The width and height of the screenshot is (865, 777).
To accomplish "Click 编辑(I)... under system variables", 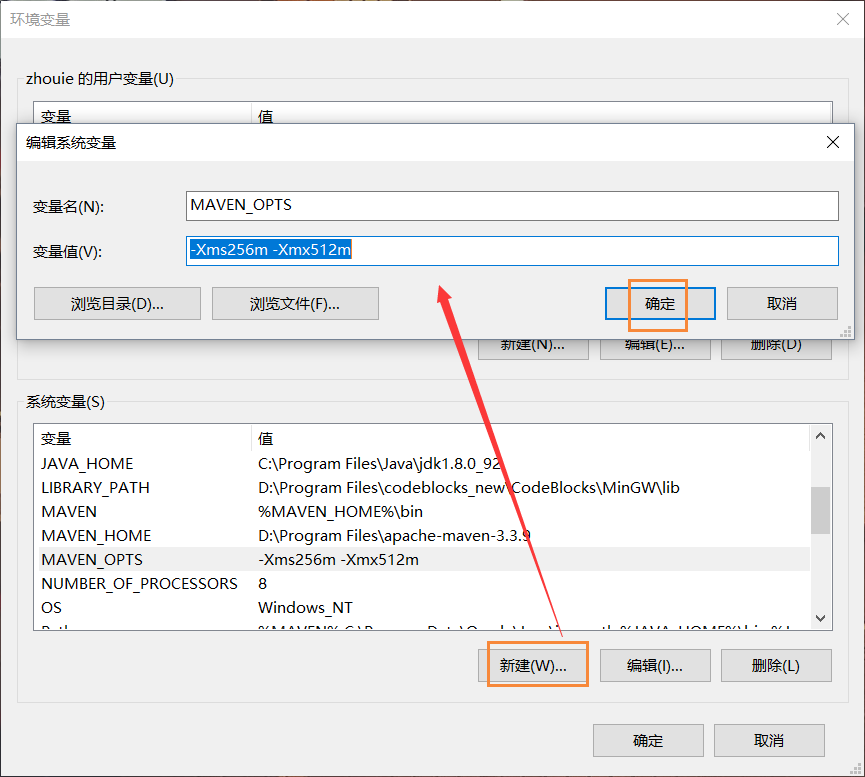I will [x=655, y=666].
